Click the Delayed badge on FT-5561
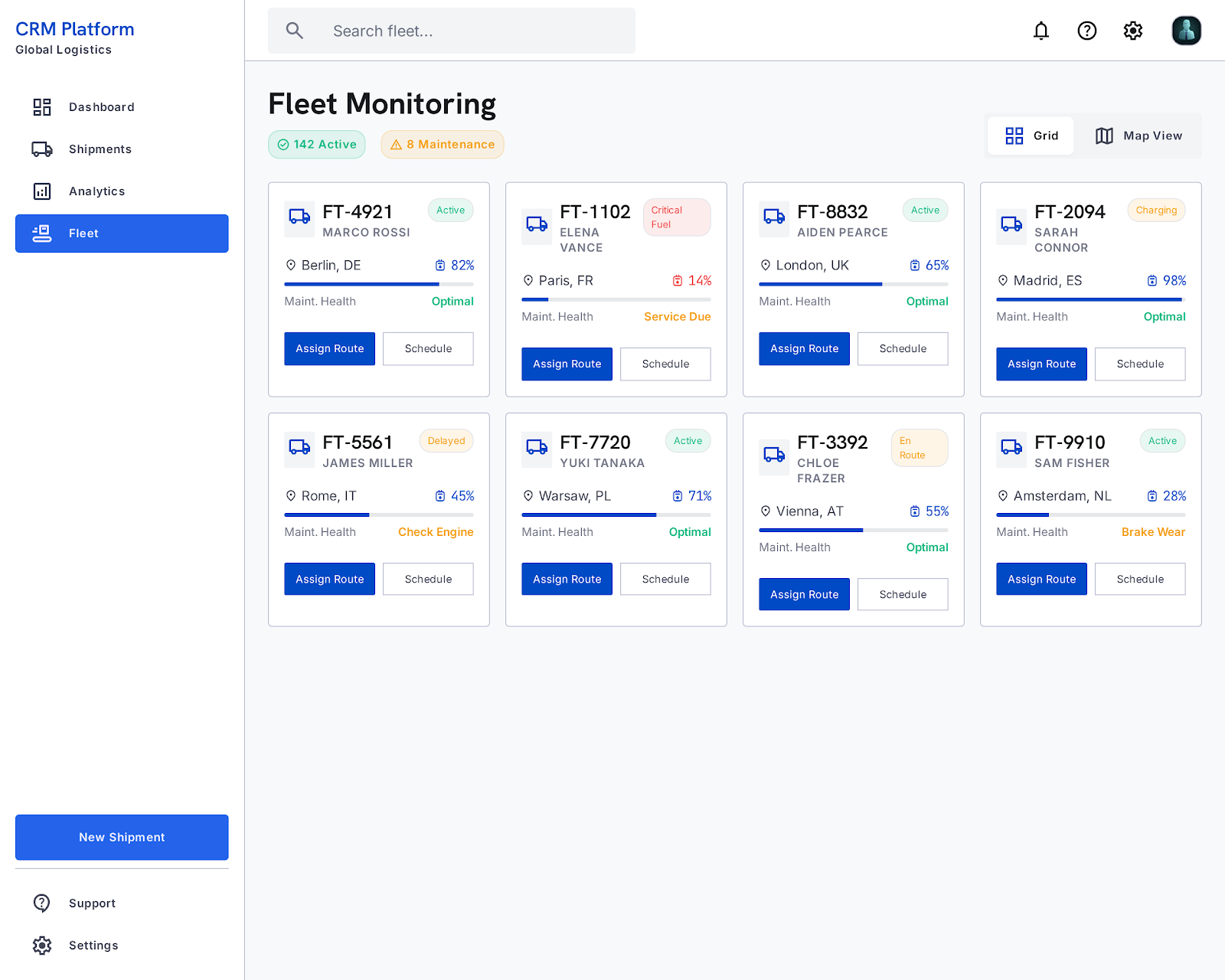 point(446,441)
